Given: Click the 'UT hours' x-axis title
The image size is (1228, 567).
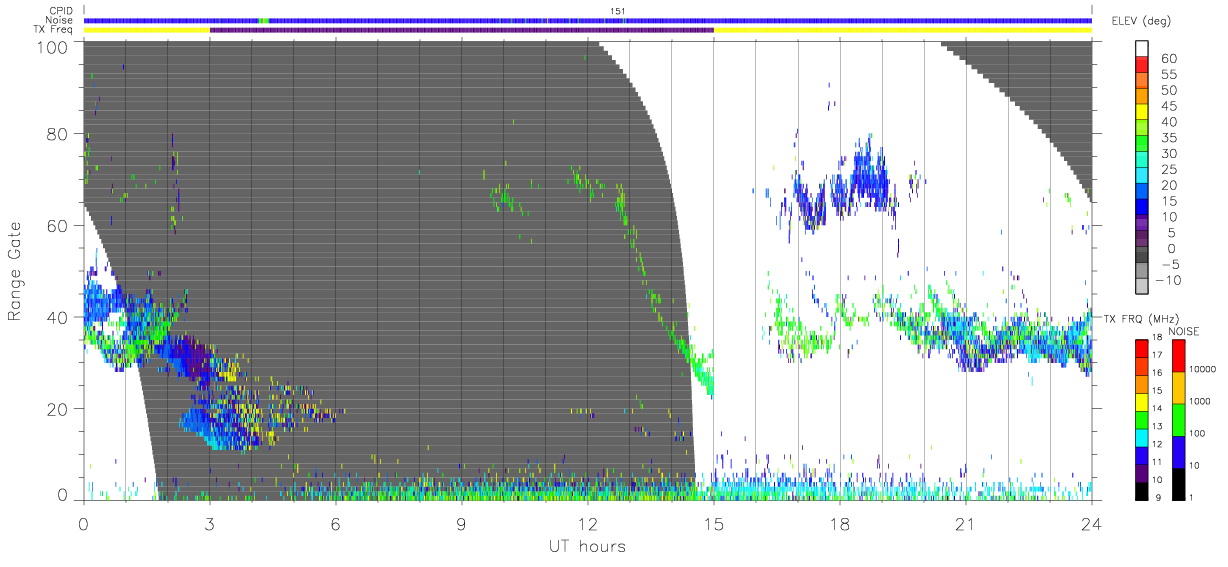Looking at the screenshot, I should pyautogui.click(x=587, y=546).
